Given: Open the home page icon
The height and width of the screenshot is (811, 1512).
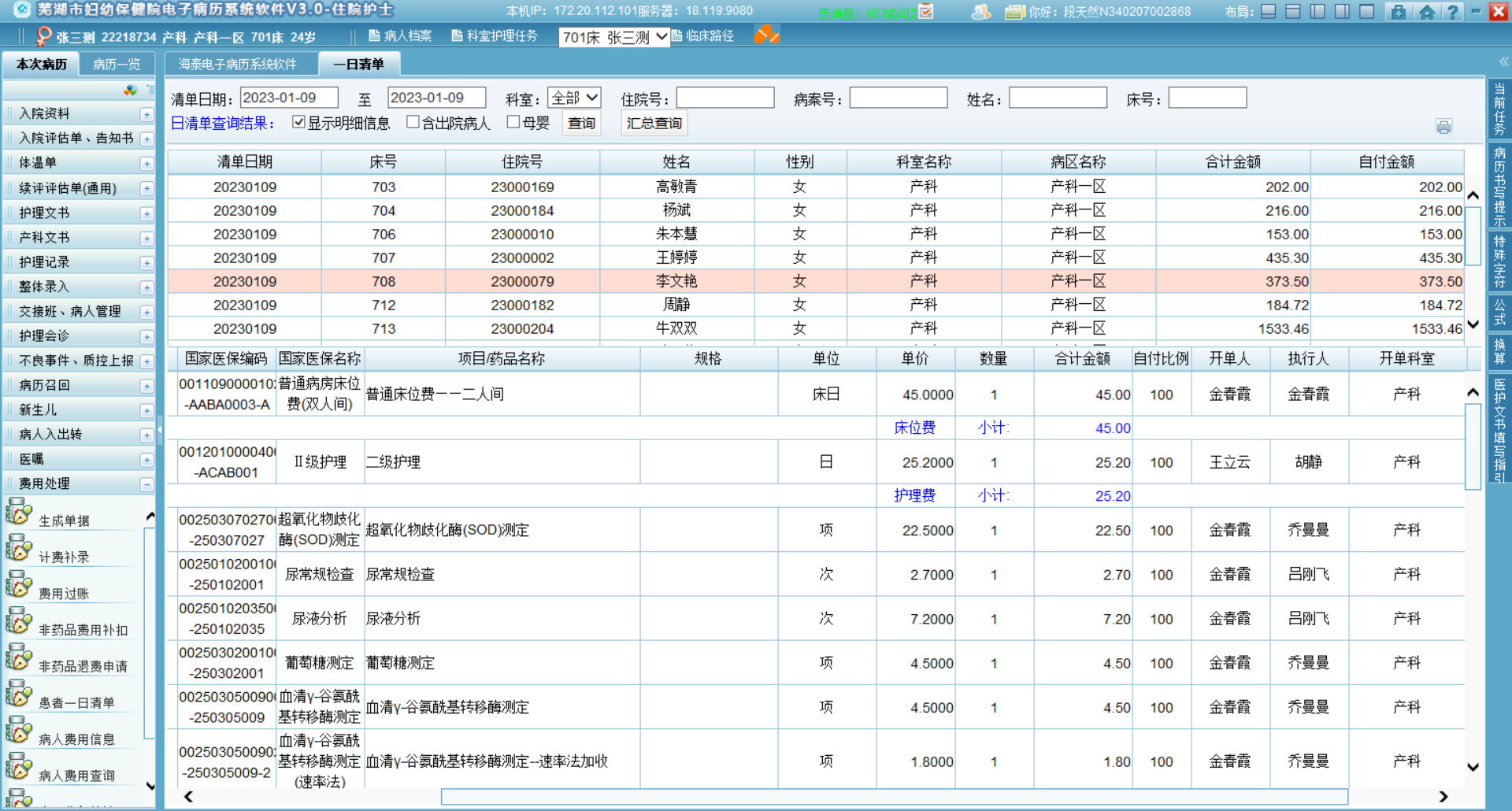Looking at the screenshot, I should [1426, 11].
